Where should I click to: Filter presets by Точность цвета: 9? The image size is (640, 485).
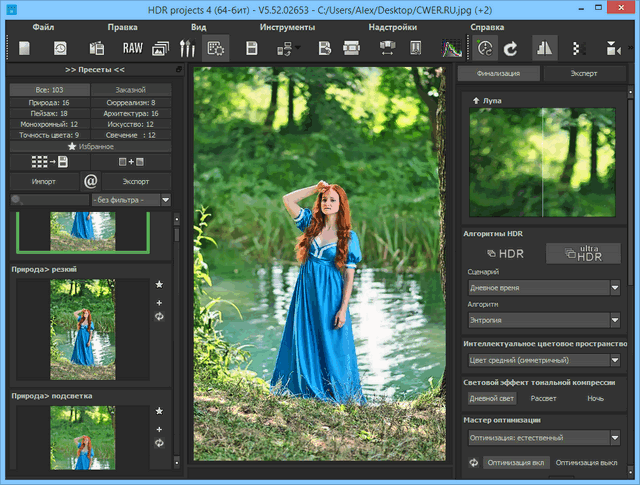(49, 135)
